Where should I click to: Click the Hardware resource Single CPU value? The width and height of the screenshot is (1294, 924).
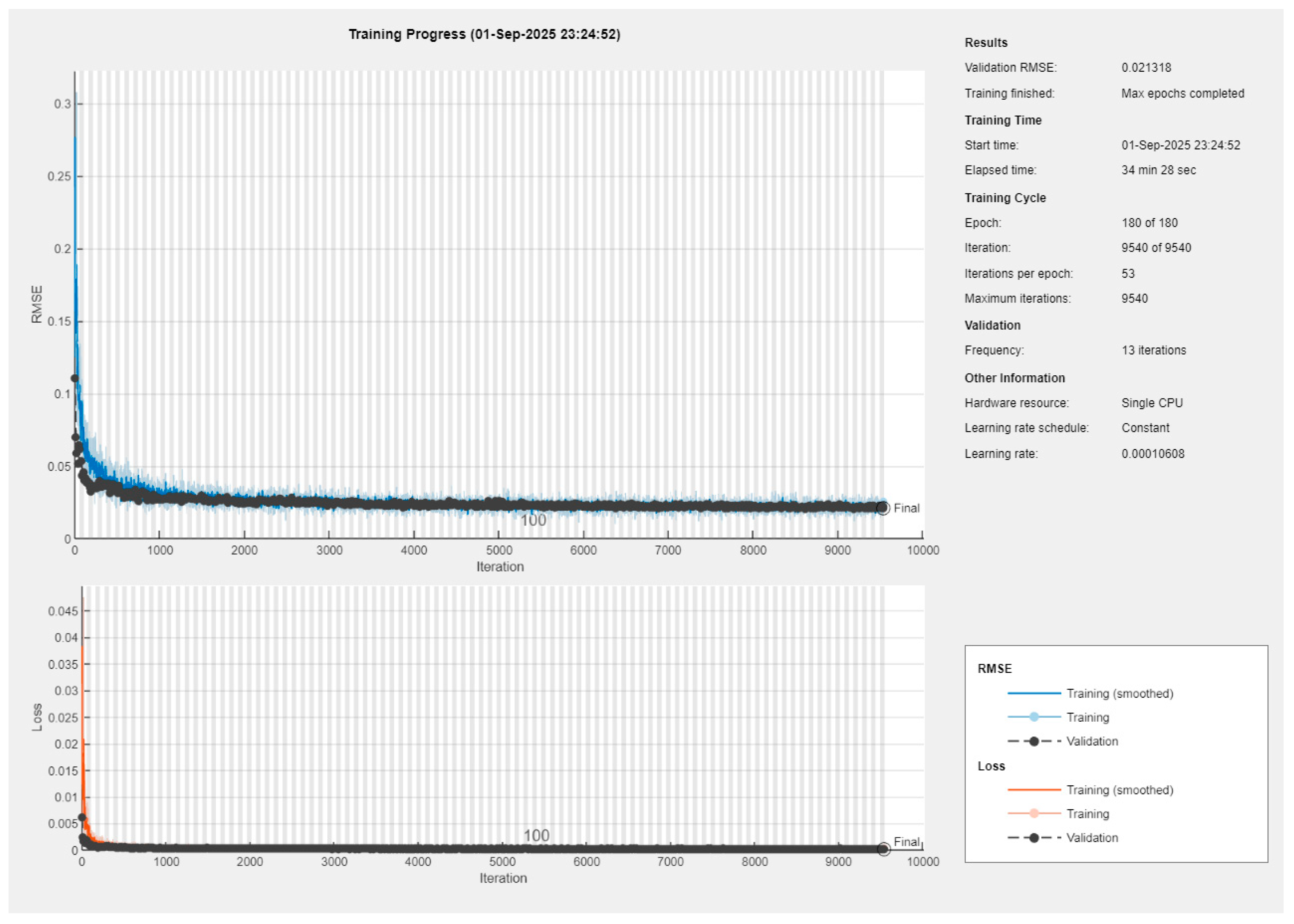pyautogui.click(x=1152, y=403)
